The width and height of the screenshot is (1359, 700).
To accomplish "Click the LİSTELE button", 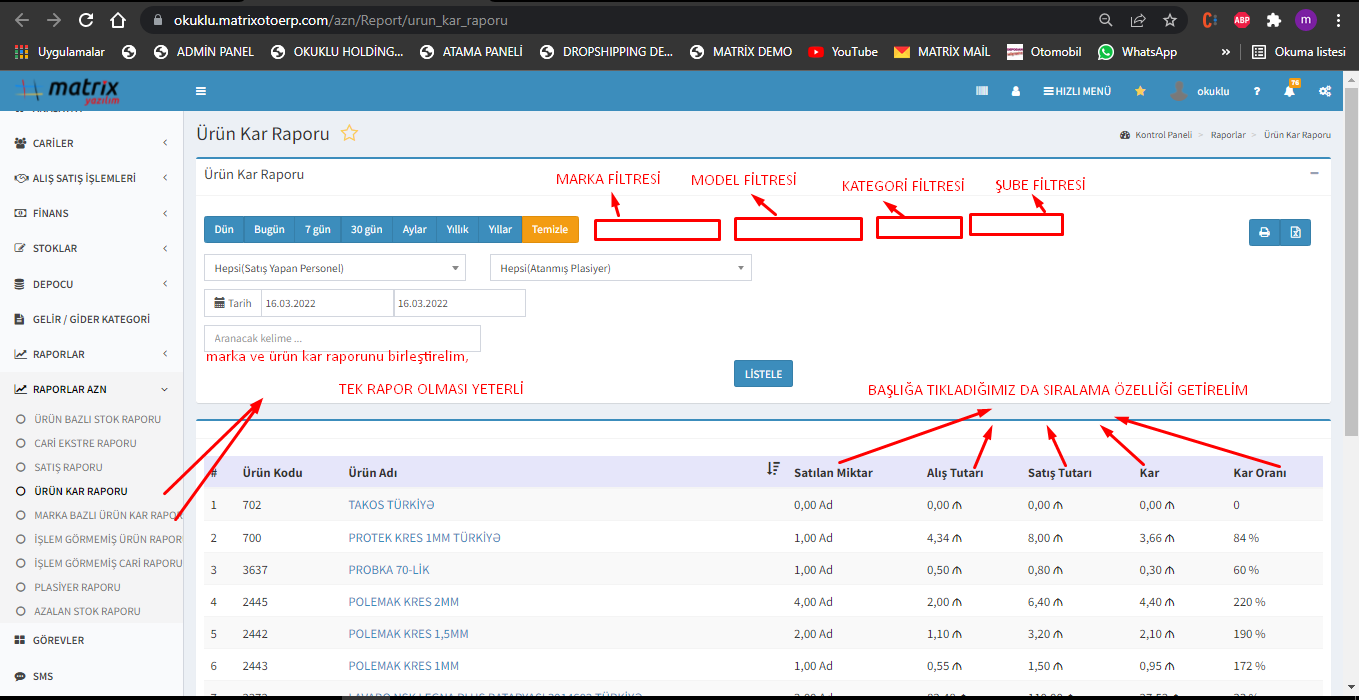I will coord(764,374).
